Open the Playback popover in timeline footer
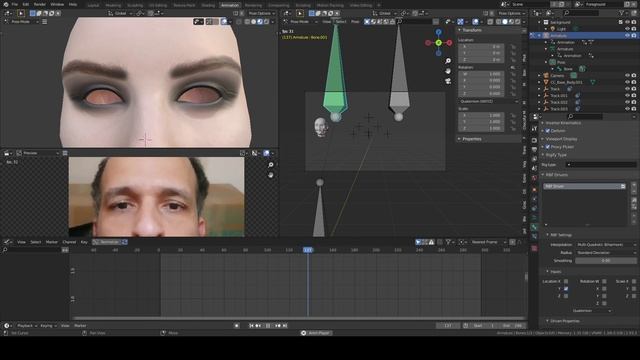Viewport: 640px width, 360px height. click(x=27, y=326)
